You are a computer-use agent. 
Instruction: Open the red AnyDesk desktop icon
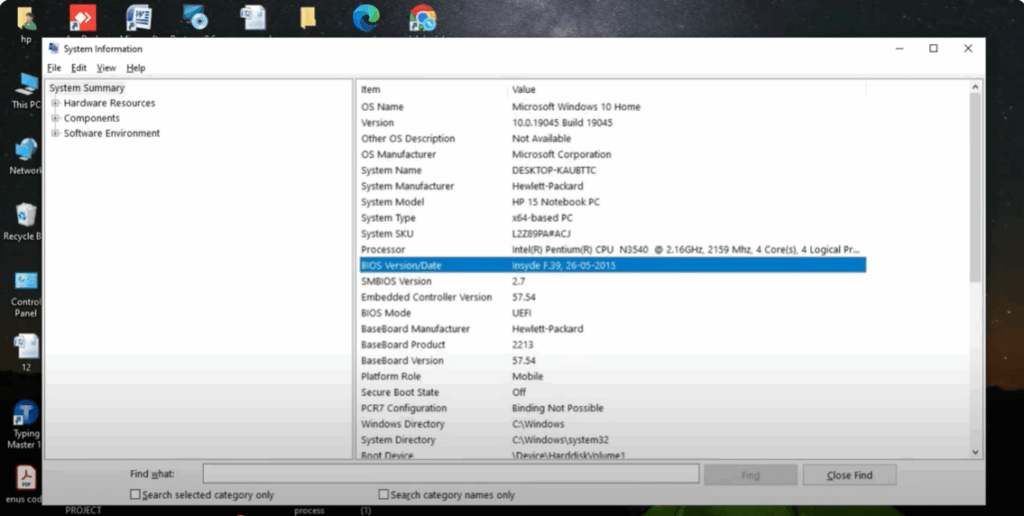83,18
